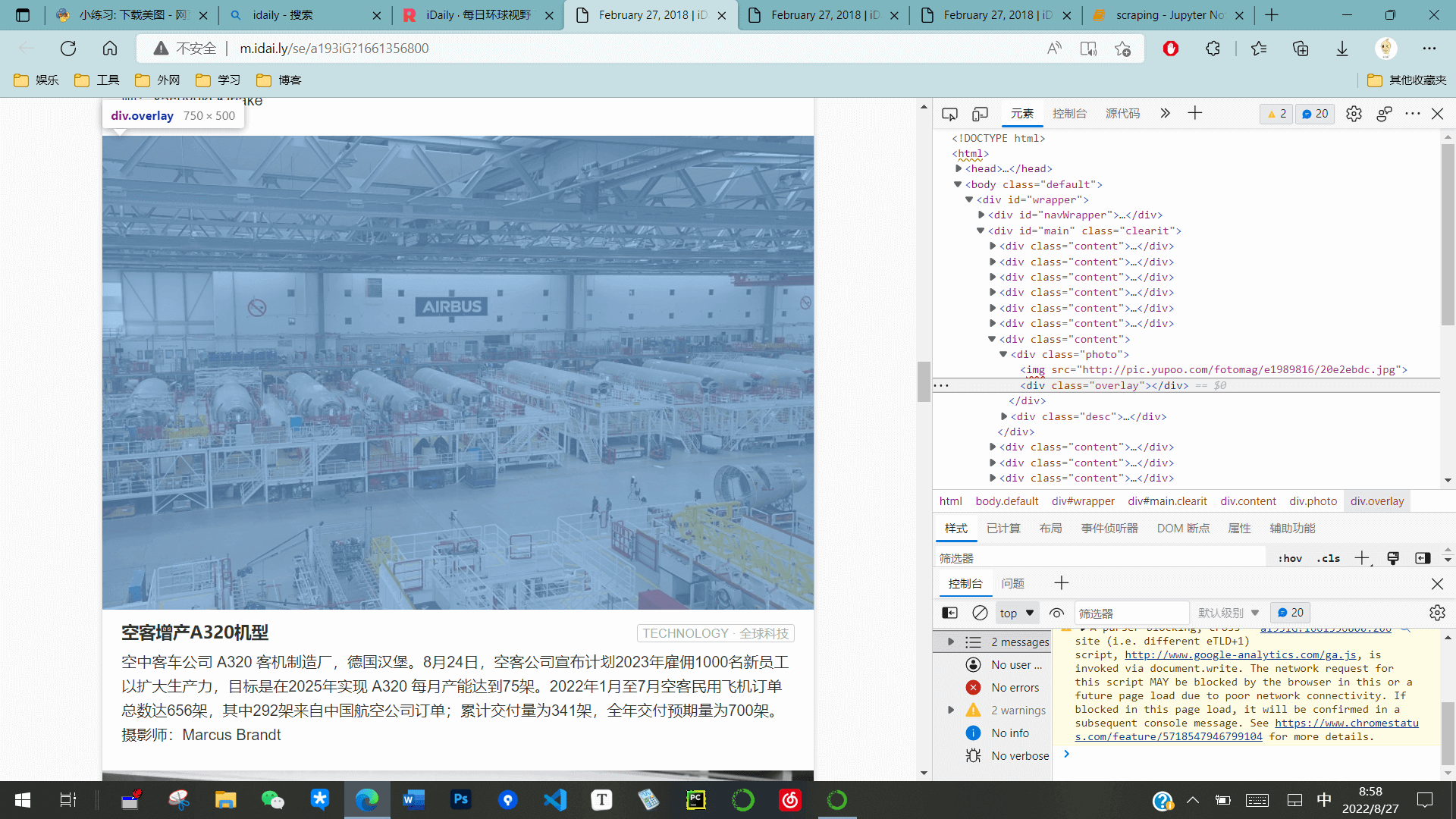Select div#main.clearit in breadcrumb
Screen dimensions: 1456x819
click(x=1167, y=500)
